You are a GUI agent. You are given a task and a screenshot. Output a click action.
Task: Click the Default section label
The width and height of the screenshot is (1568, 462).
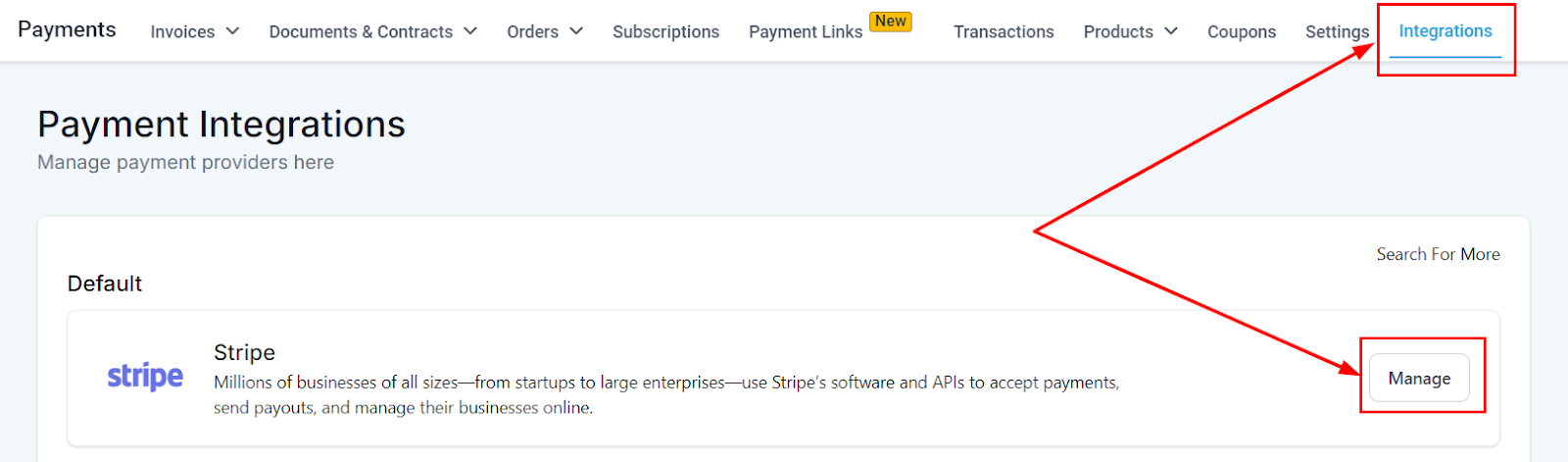tap(105, 283)
